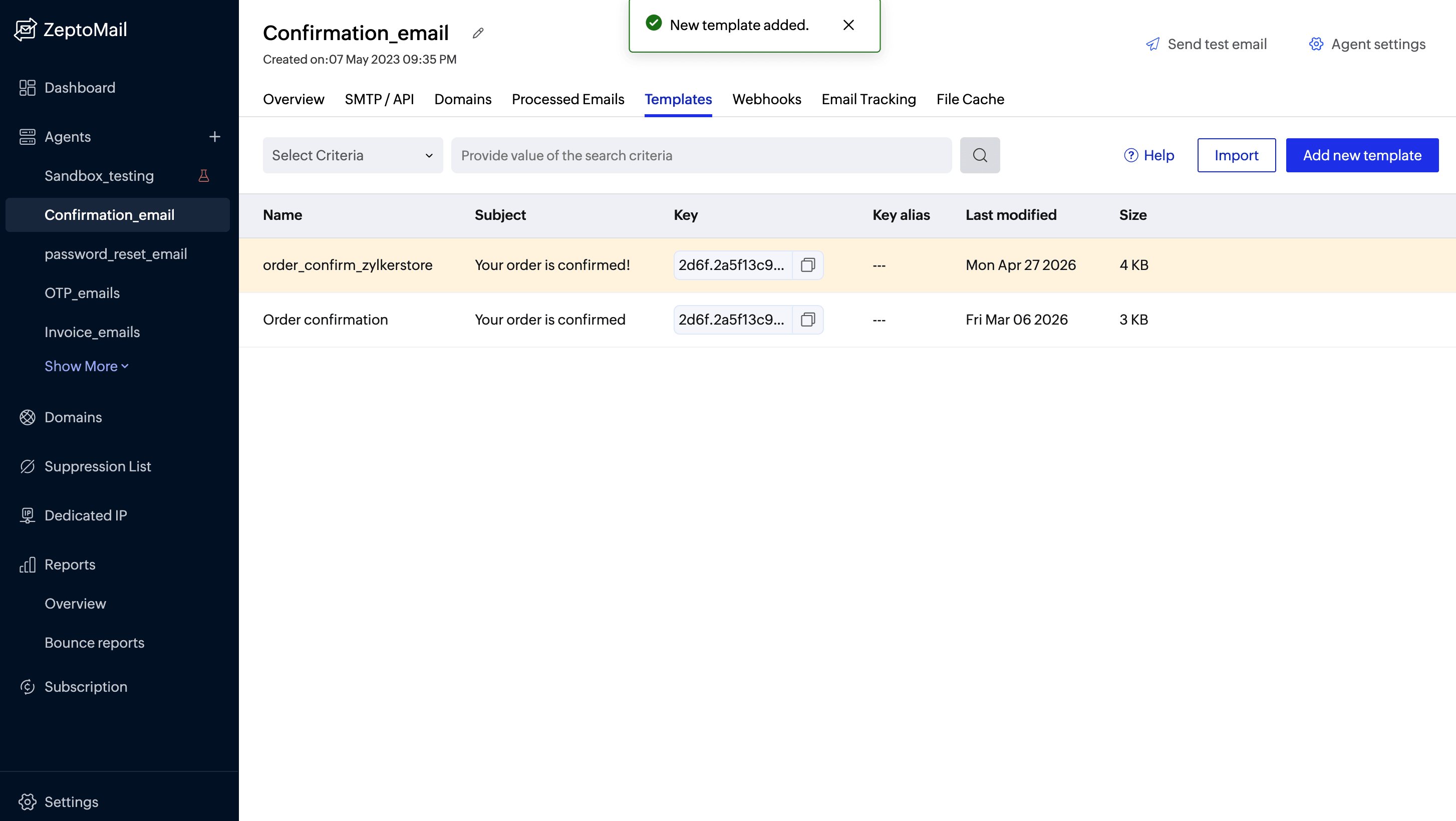The height and width of the screenshot is (821, 1456).
Task: Click the flask icon next to Sandbox_testing
Action: [x=204, y=175]
